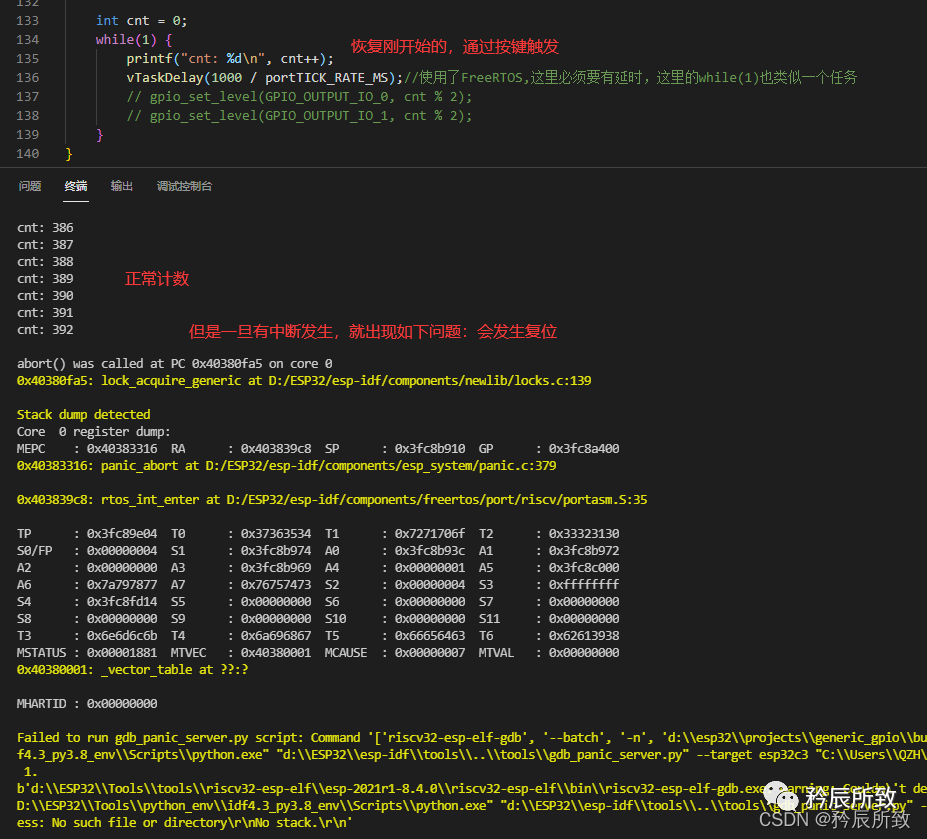Show the 调试控制台 tab

coord(184,186)
